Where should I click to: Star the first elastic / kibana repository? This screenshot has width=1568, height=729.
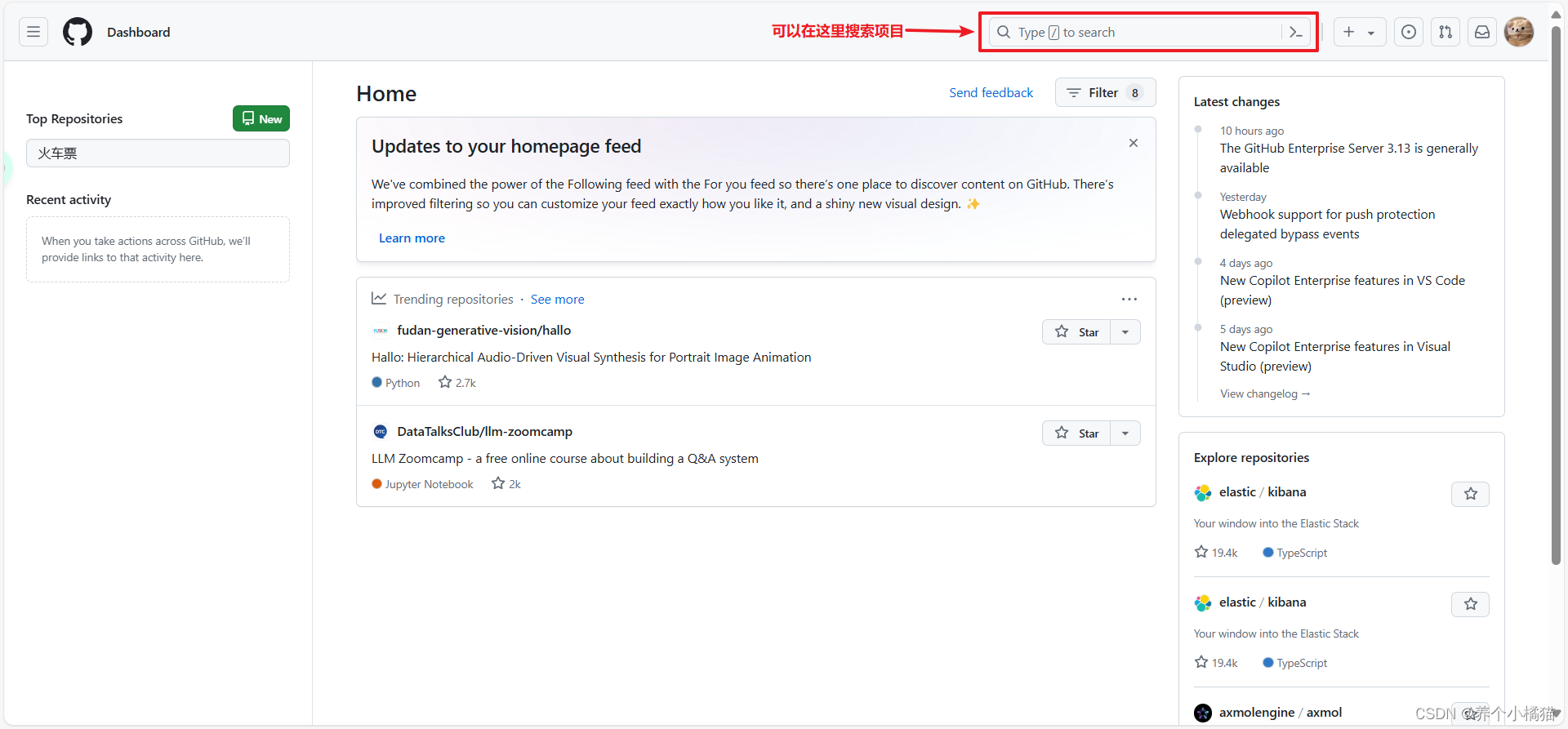1470,494
